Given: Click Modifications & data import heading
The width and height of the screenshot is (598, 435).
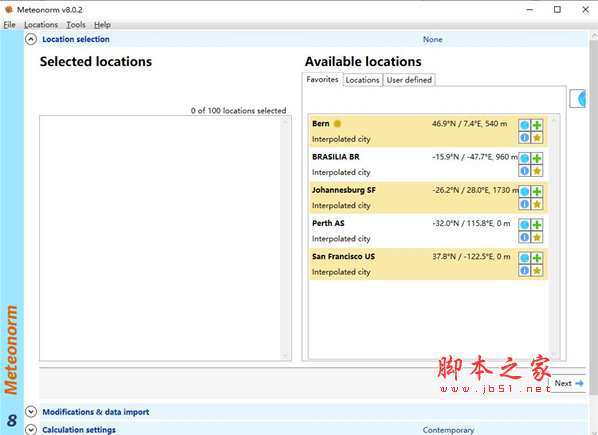Looking at the screenshot, I should pos(96,412).
